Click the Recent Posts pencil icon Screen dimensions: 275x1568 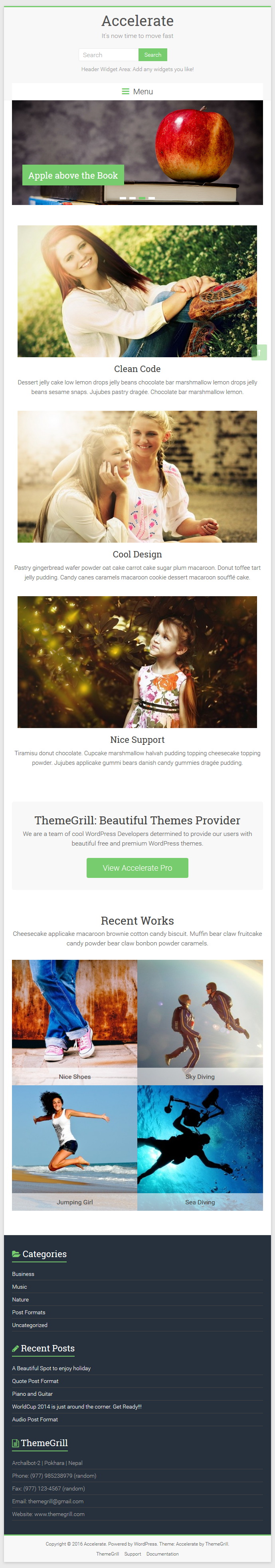point(15,1348)
